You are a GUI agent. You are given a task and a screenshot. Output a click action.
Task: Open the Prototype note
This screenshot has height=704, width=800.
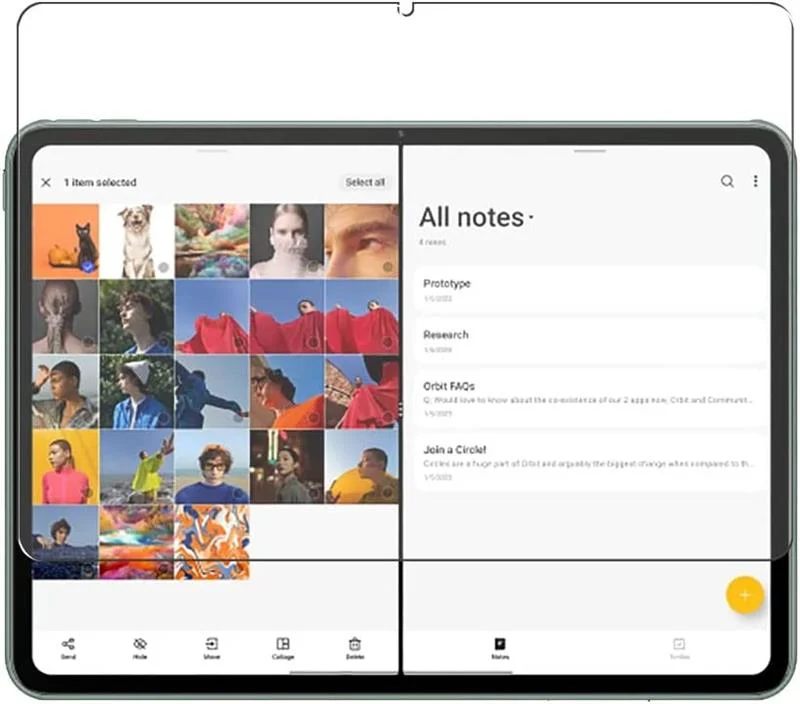590,290
